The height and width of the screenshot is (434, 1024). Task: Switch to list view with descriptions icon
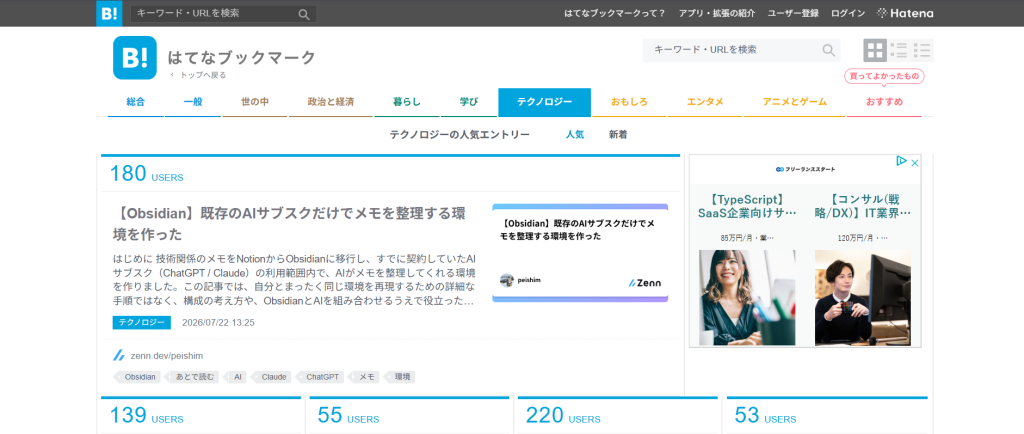click(899, 50)
